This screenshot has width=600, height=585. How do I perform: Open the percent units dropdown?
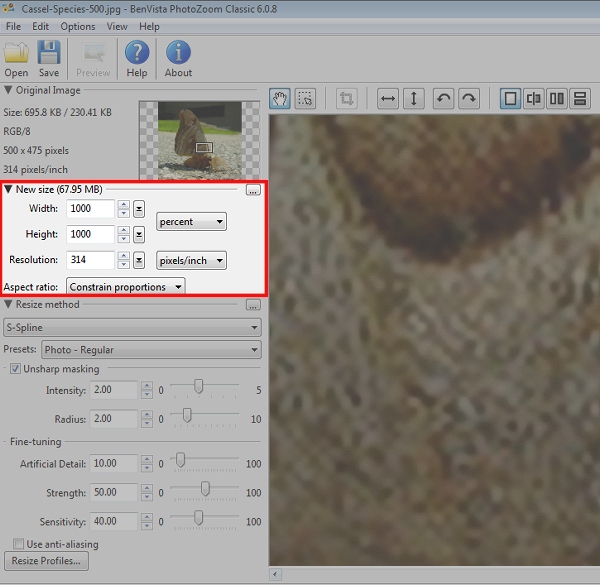click(x=191, y=222)
